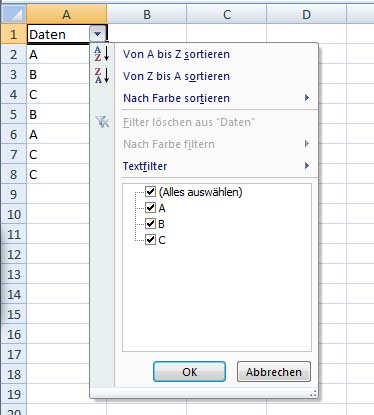Select cell A4 containing C
The image size is (374, 415).
pyautogui.click(x=58, y=94)
